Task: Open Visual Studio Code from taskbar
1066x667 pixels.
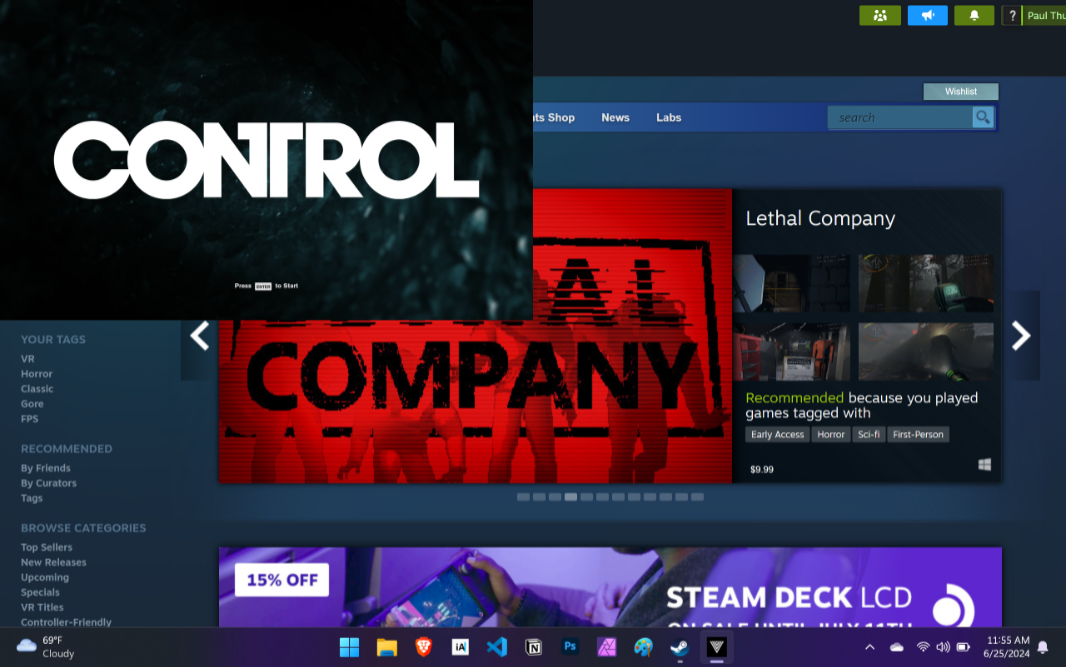Action: click(497, 647)
